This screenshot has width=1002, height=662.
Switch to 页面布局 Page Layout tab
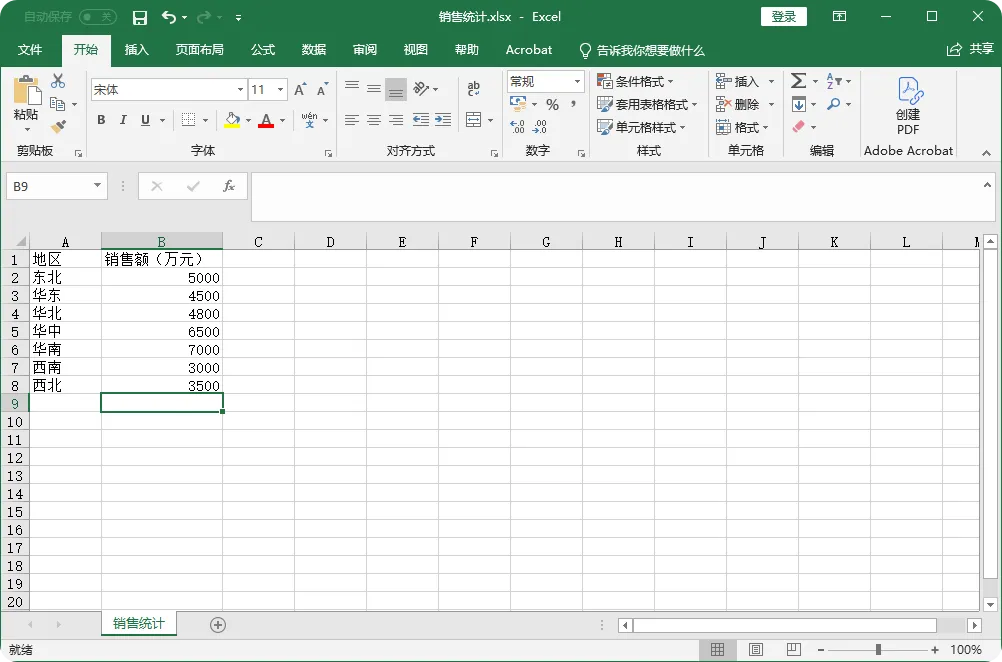tap(199, 50)
